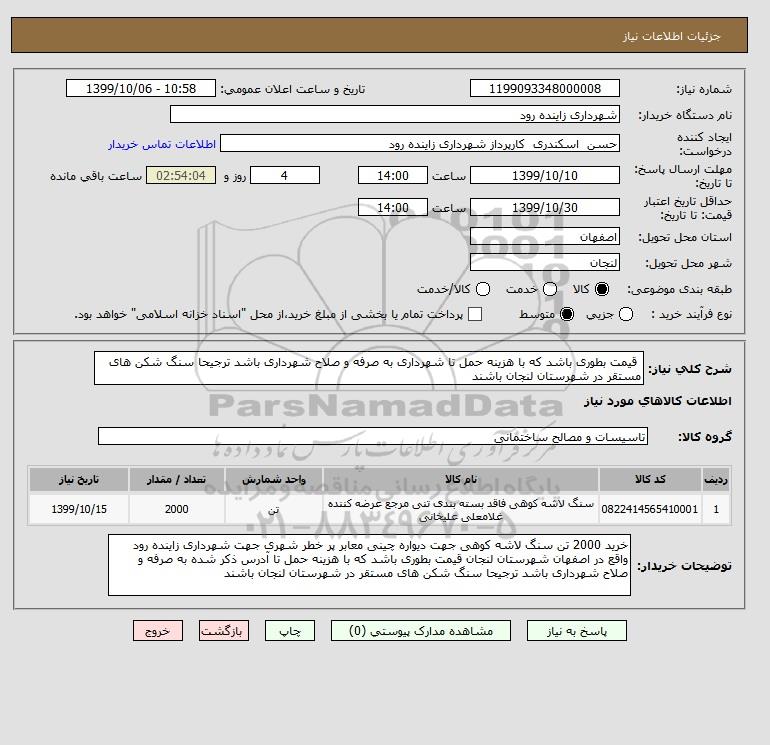The width and height of the screenshot is (770, 745).
Task: Select the خدمت radio button
Action: (x=550, y=289)
